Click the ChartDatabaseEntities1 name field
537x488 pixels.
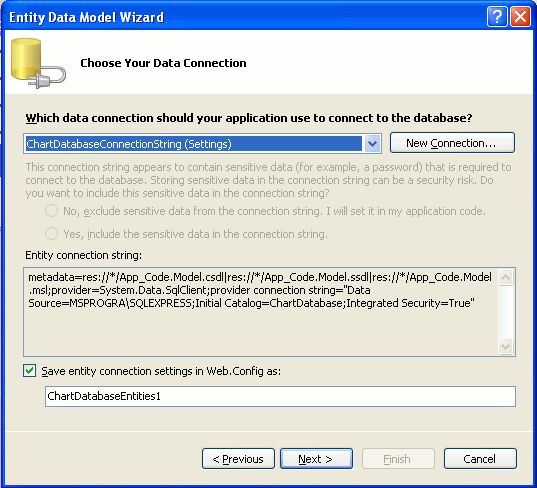(280, 396)
